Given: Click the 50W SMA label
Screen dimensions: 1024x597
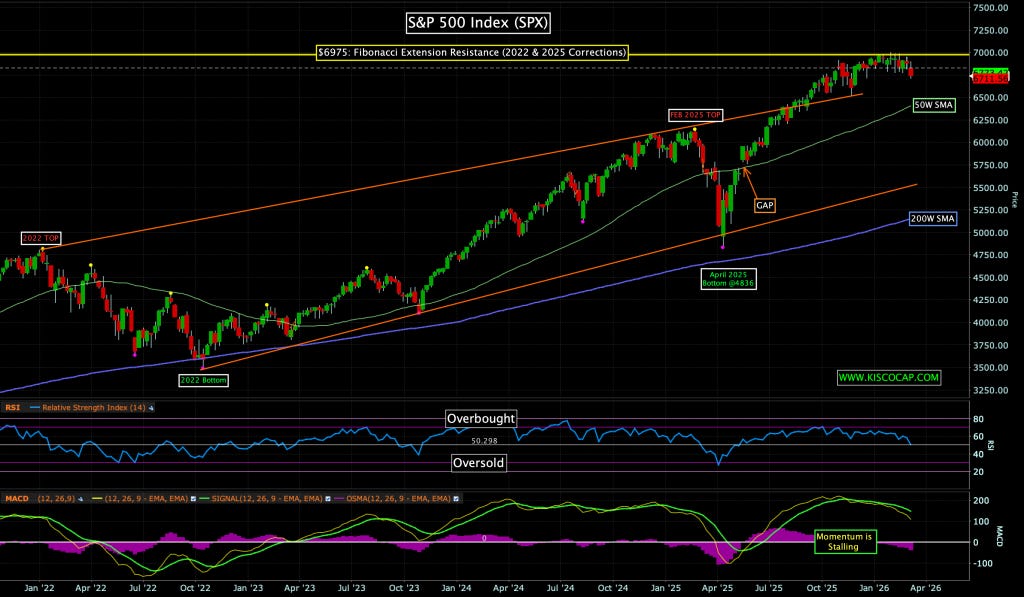Looking at the screenshot, I should click(x=932, y=103).
